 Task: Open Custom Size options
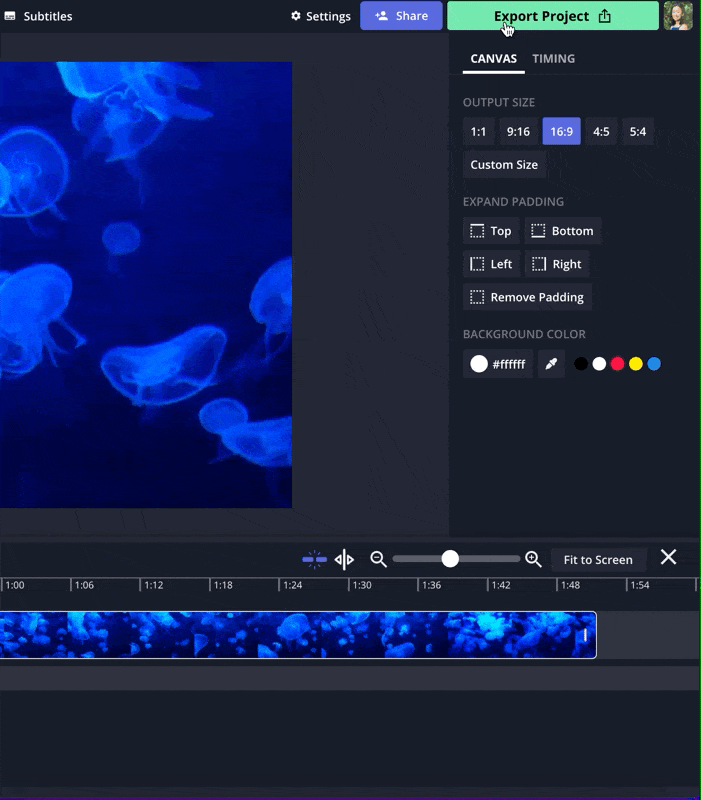pos(504,165)
